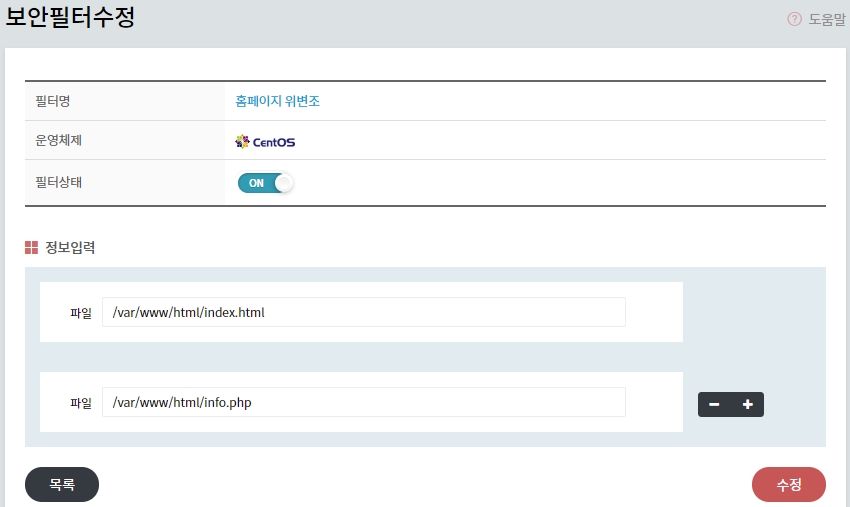Click the 운영체제 row label

click(58, 141)
